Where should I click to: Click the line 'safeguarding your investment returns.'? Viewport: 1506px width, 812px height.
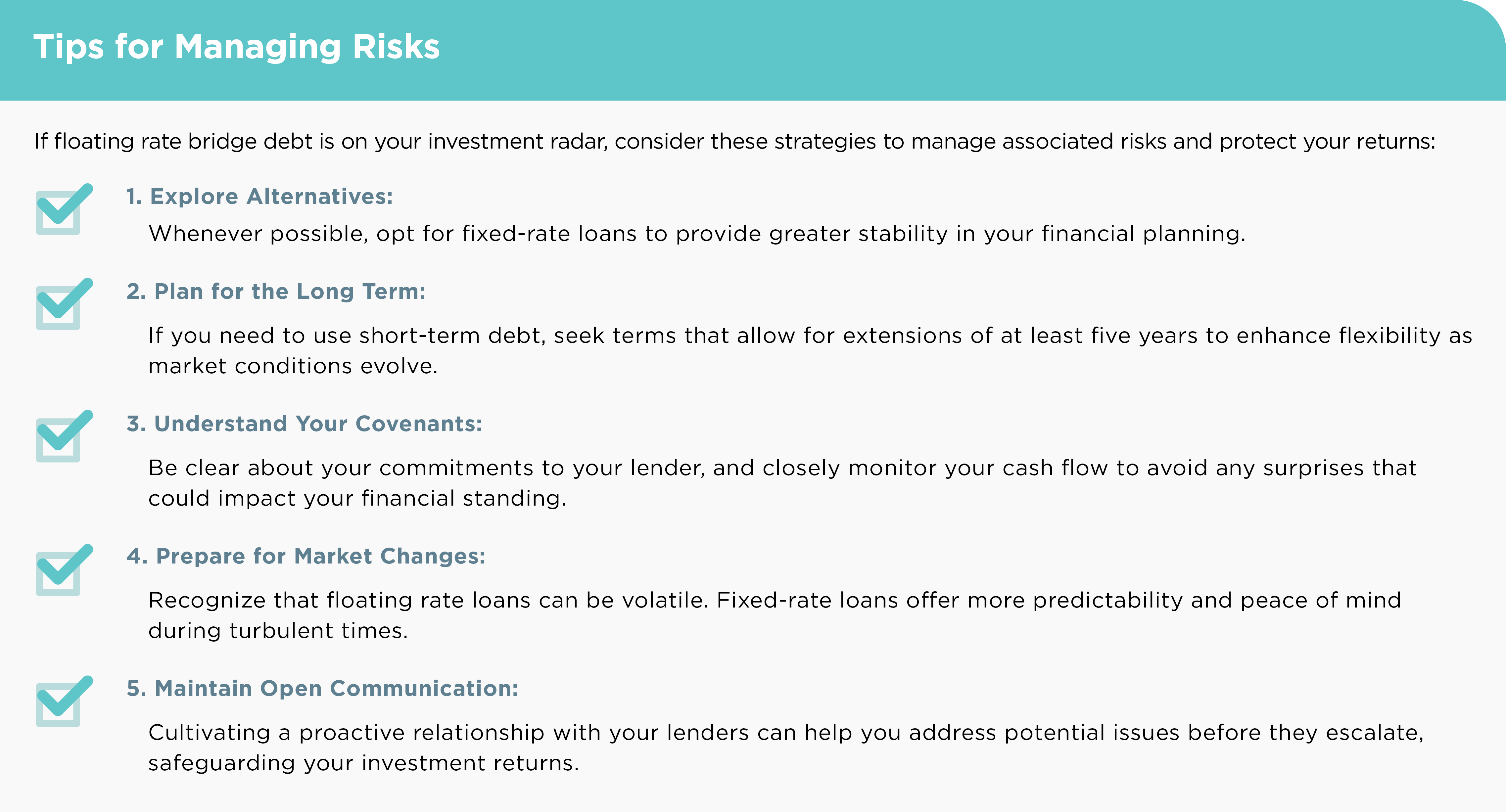pyautogui.click(x=364, y=763)
